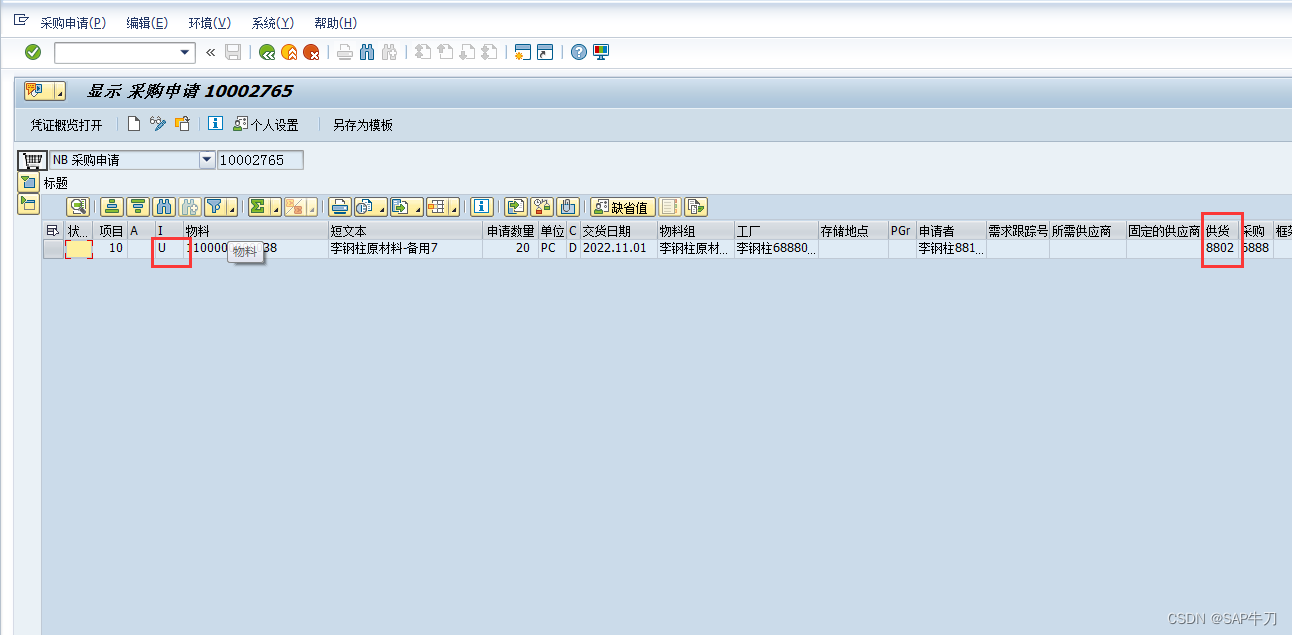The width and height of the screenshot is (1292, 635).
Task: Click the 短文本 column header
Action: (406, 231)
